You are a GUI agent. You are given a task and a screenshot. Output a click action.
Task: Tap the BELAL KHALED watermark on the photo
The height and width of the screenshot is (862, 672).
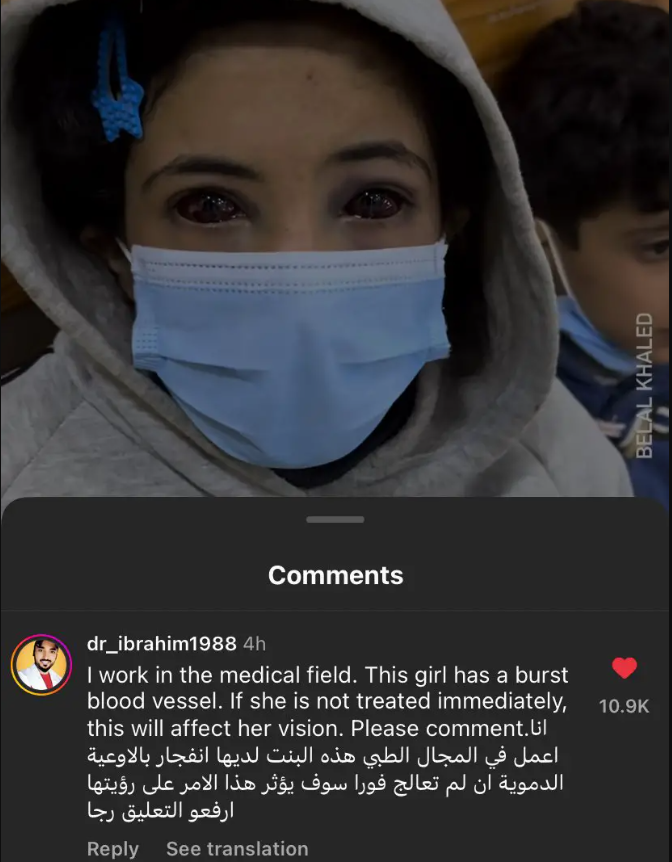tap(645, 385)
